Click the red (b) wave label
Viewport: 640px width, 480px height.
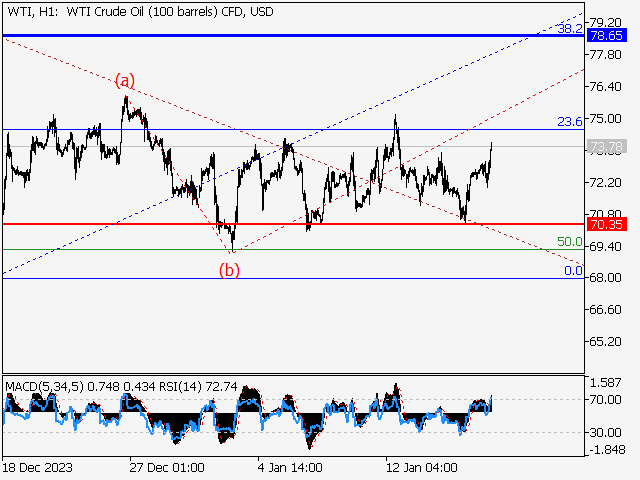(229, 270)
